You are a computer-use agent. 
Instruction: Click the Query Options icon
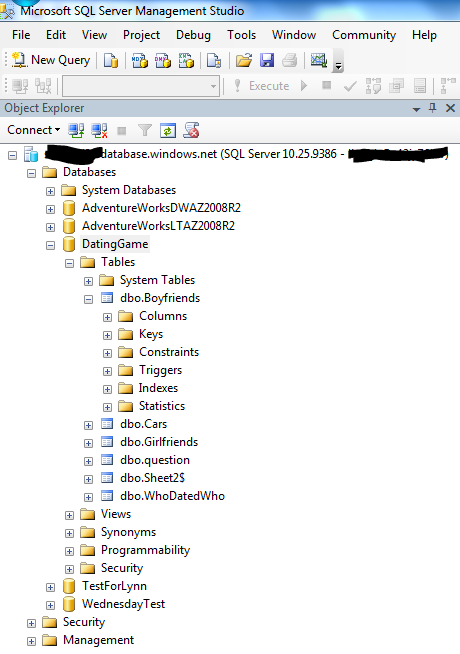tap(396, 86)
